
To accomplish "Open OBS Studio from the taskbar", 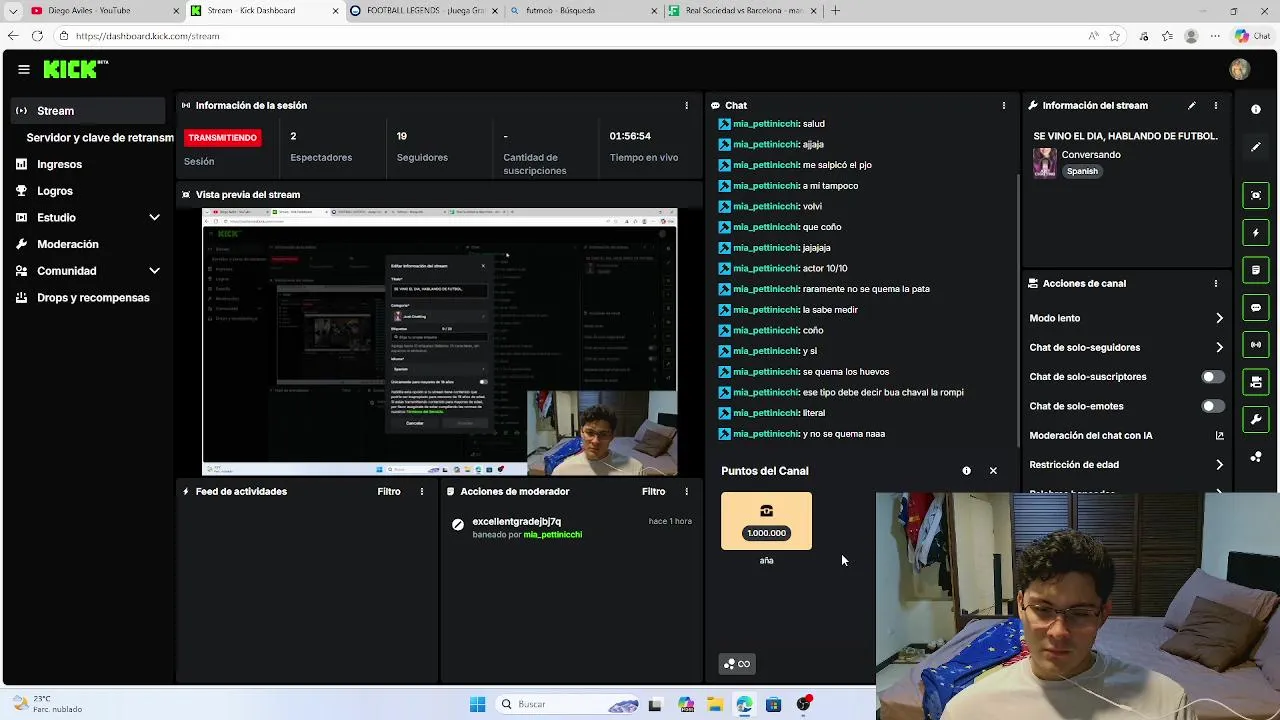I will tap(803, 704).
